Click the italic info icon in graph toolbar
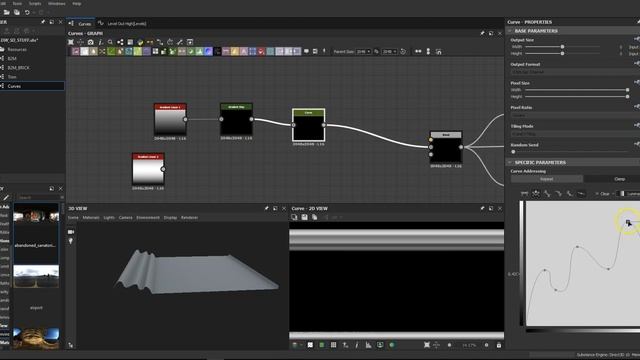Viewport: 640px width, 360px height. click(x=100, y=42)
